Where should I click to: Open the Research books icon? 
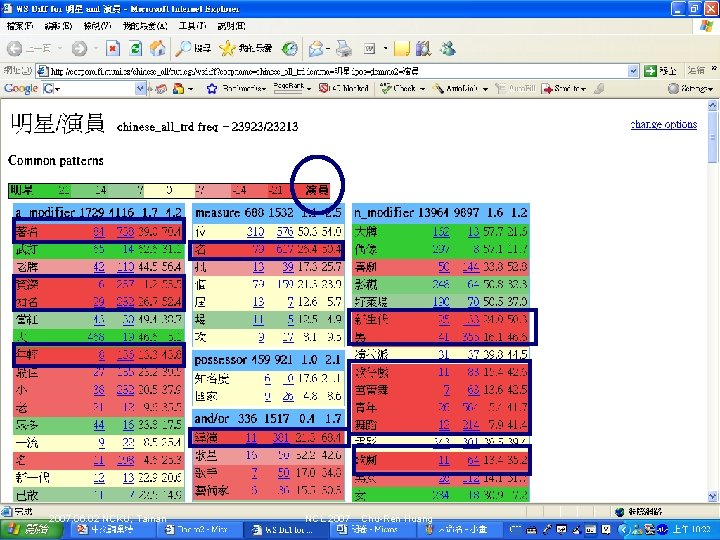point(423,48)
